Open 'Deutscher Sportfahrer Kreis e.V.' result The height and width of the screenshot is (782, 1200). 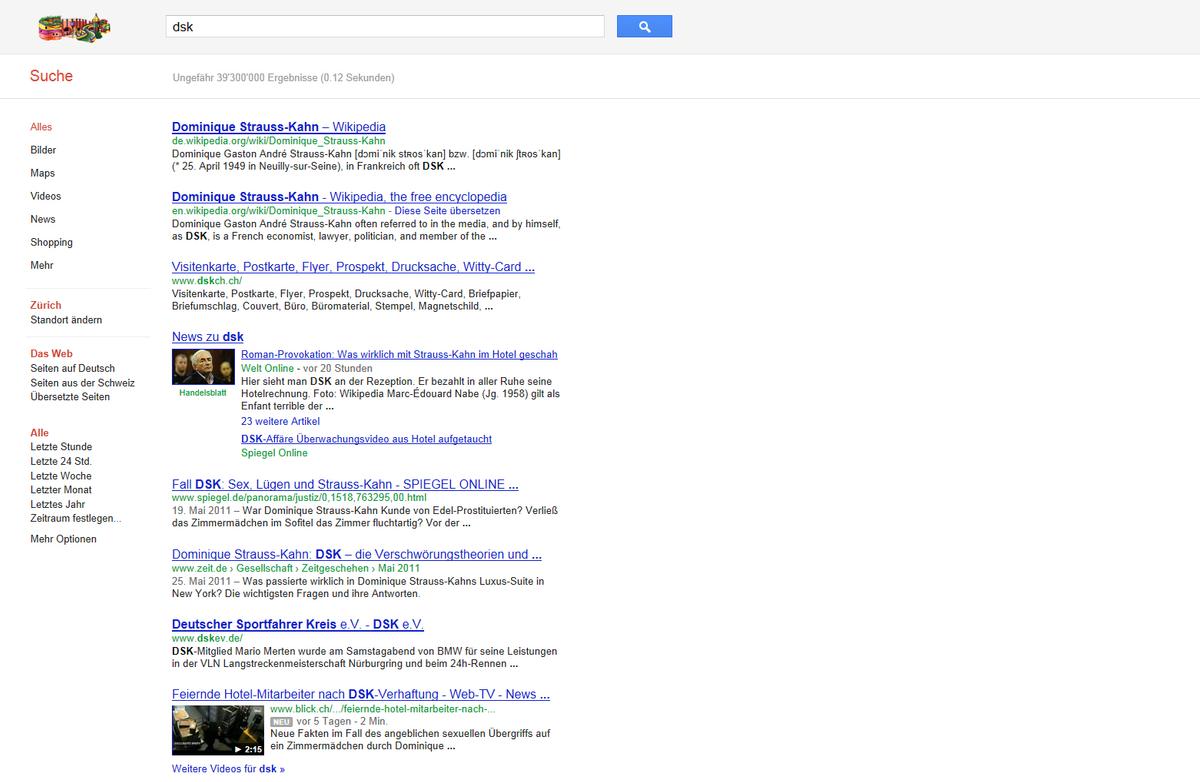(x=298, y=625)
